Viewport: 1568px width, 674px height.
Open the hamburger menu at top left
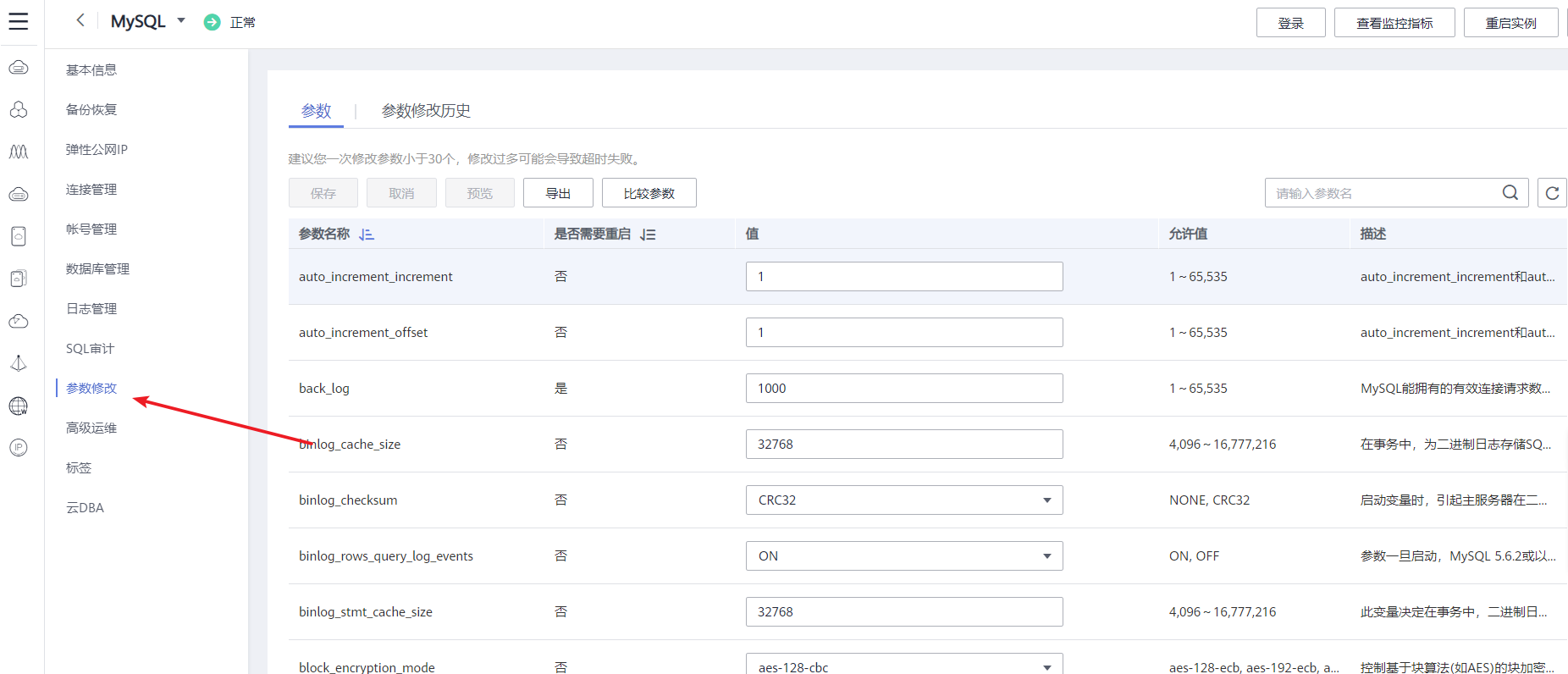coord(19,22)
